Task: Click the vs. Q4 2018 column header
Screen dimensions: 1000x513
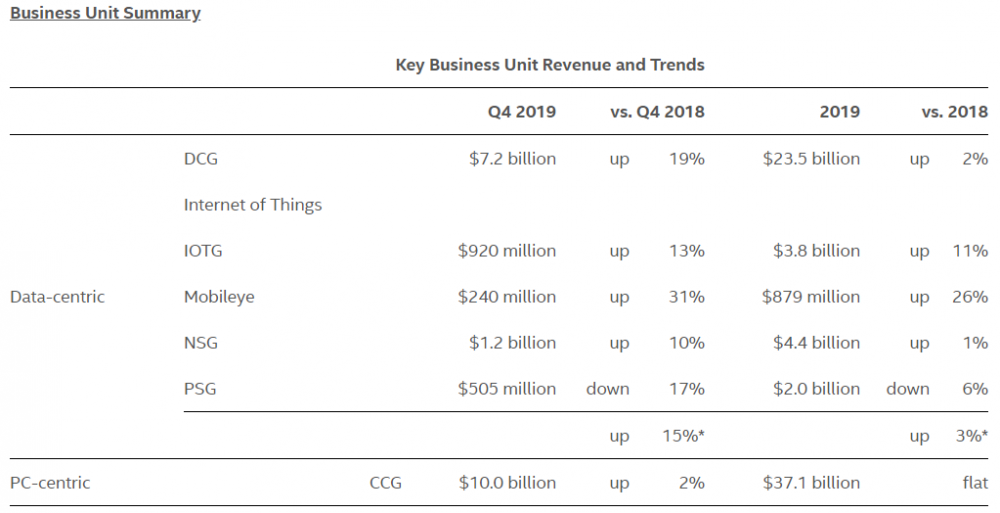Action: pyautogui.click(x=657, y=112)
